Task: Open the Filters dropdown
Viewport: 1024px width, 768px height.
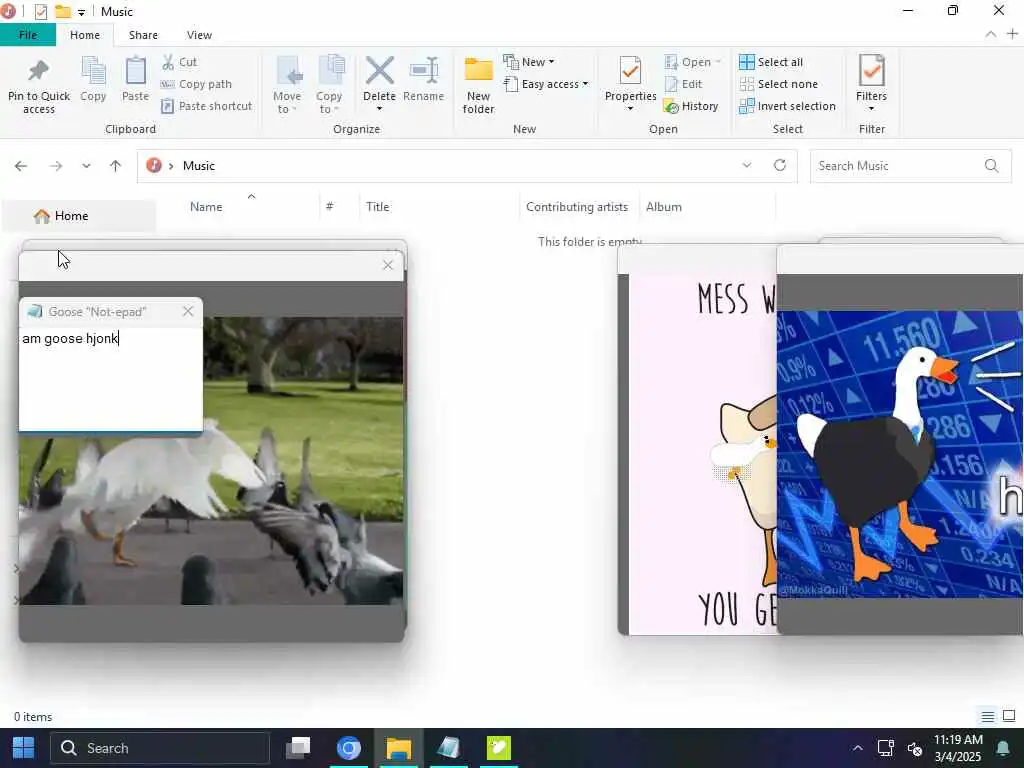Action: (x=871, y=83)
